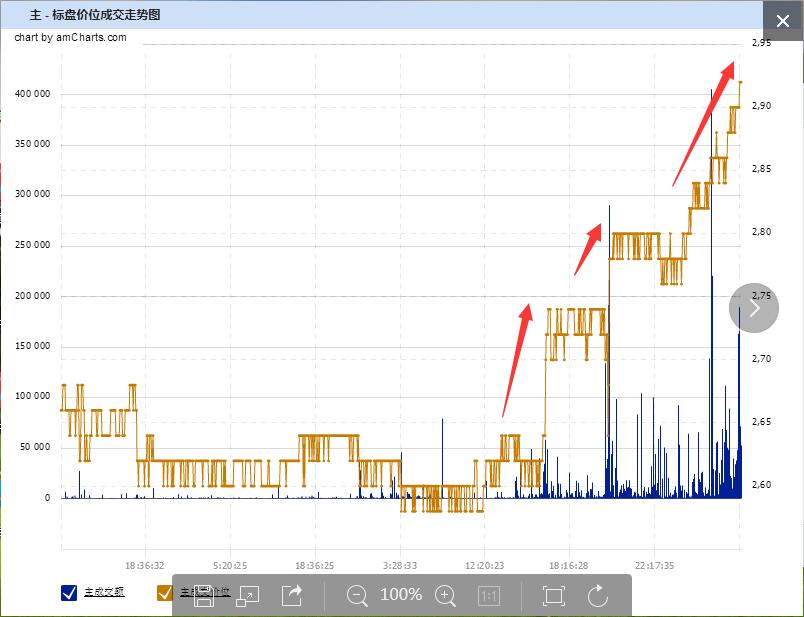Click the 400 000 volume axis label

33,94
